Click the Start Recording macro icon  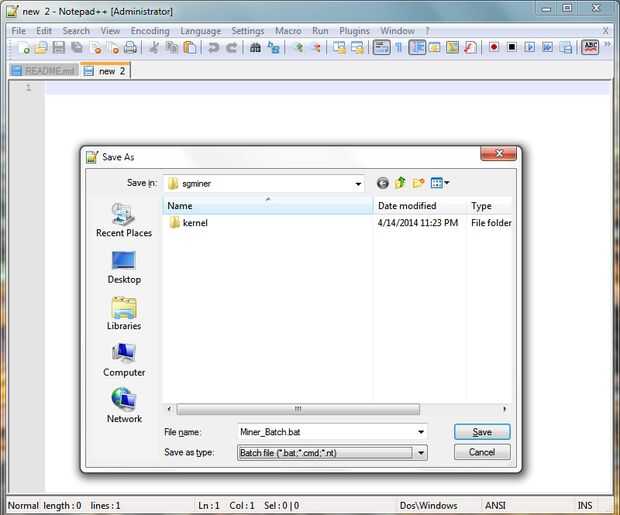tap(493, 48)
